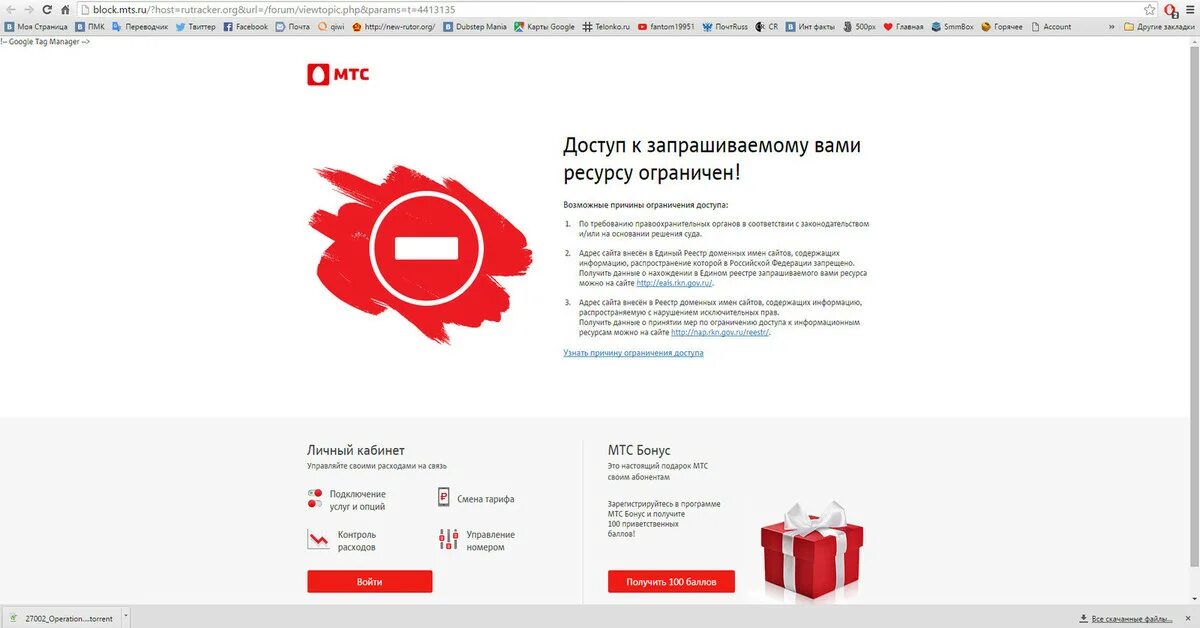Bookmark this page with the star icon
This screenshot has height=628, width=1200.
(1150, 9)
